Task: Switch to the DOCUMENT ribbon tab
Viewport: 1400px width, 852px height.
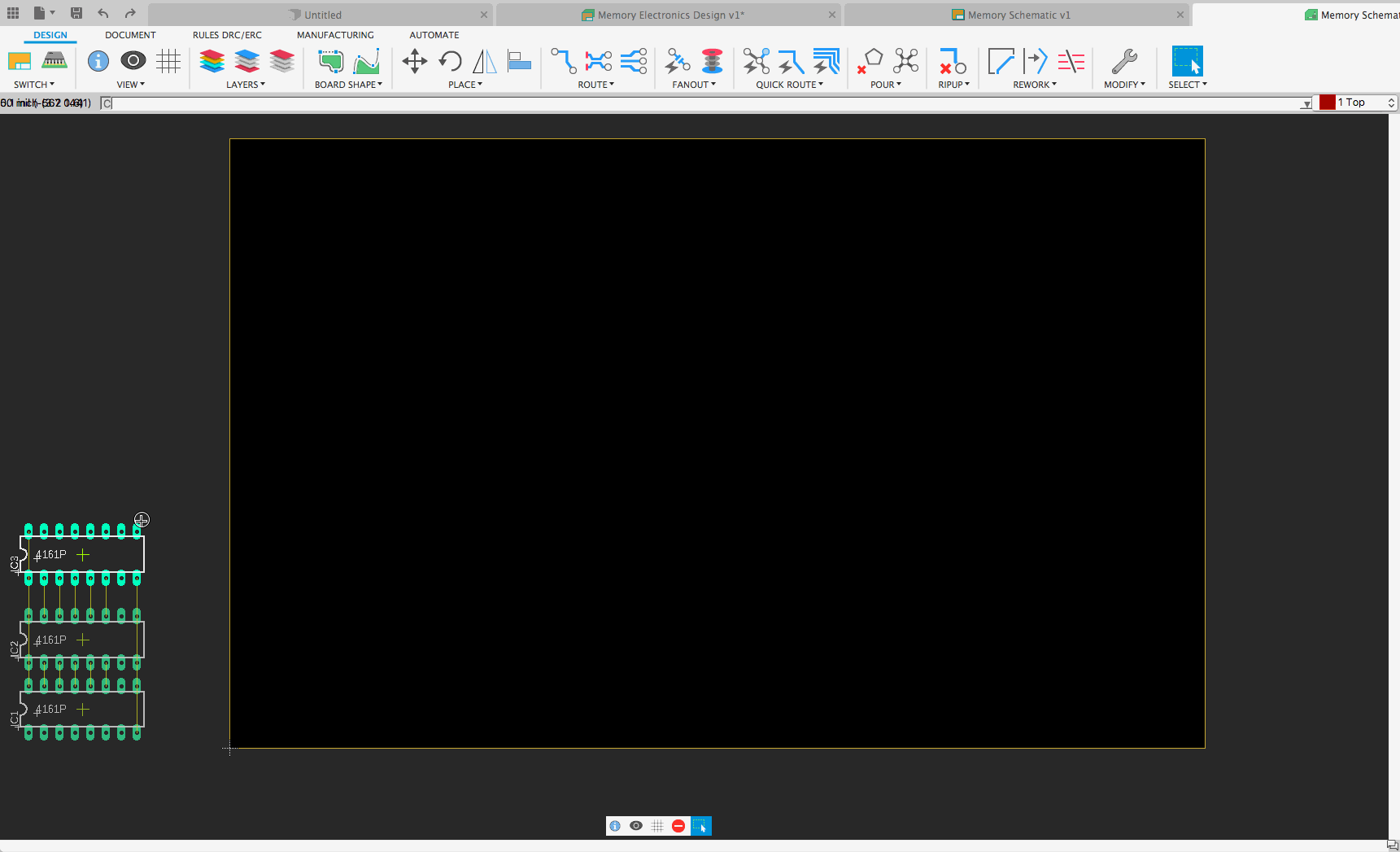Action: 130,35
